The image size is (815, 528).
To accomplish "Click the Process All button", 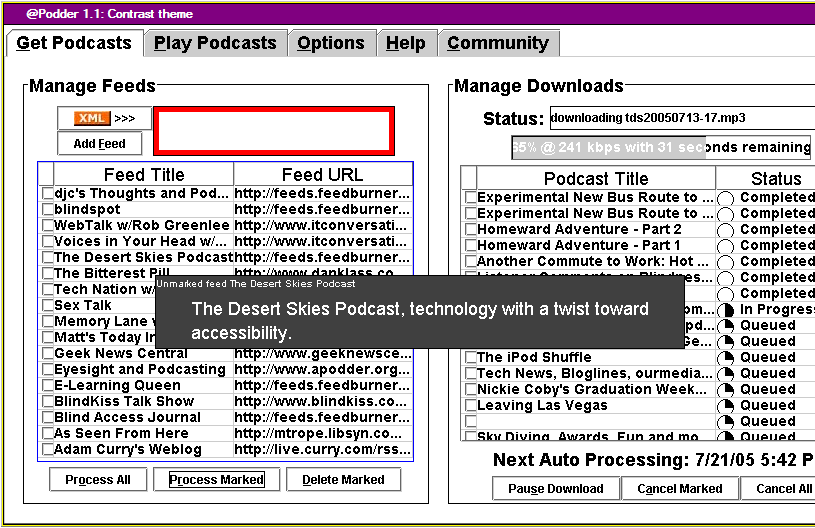I will coord(98,480).
